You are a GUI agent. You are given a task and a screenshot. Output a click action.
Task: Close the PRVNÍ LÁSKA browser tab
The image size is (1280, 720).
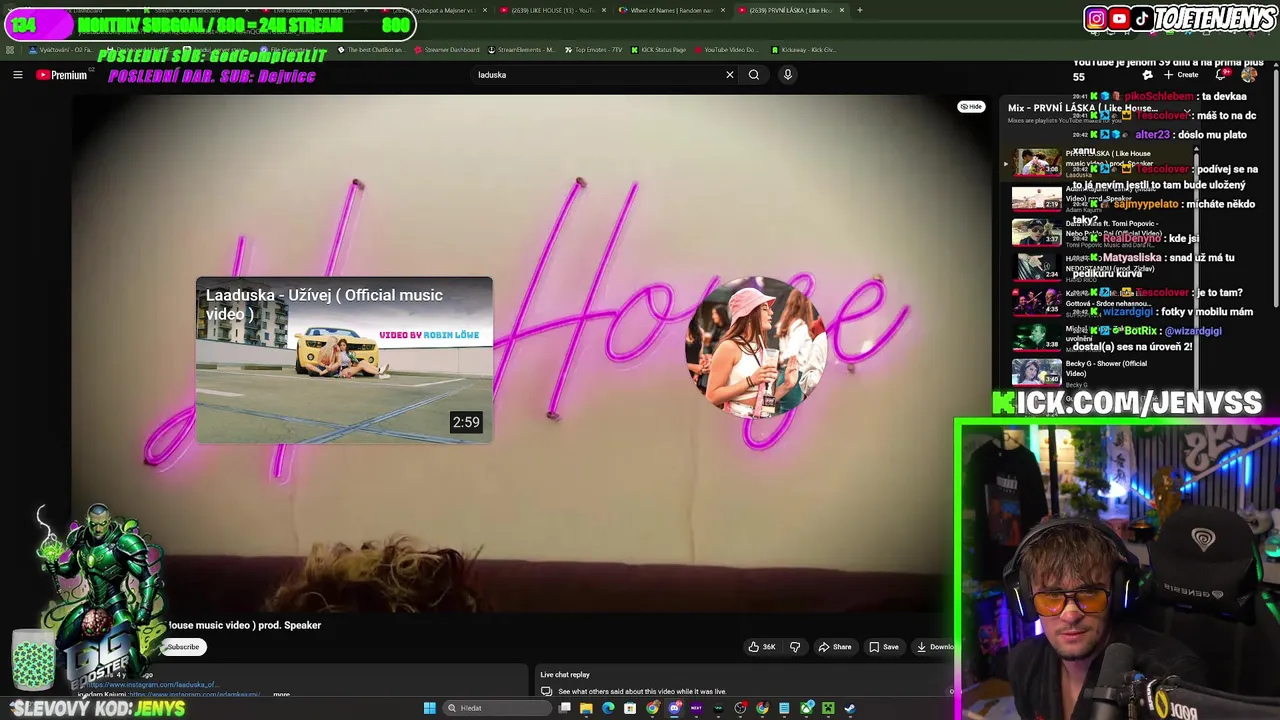click(842, 10)
